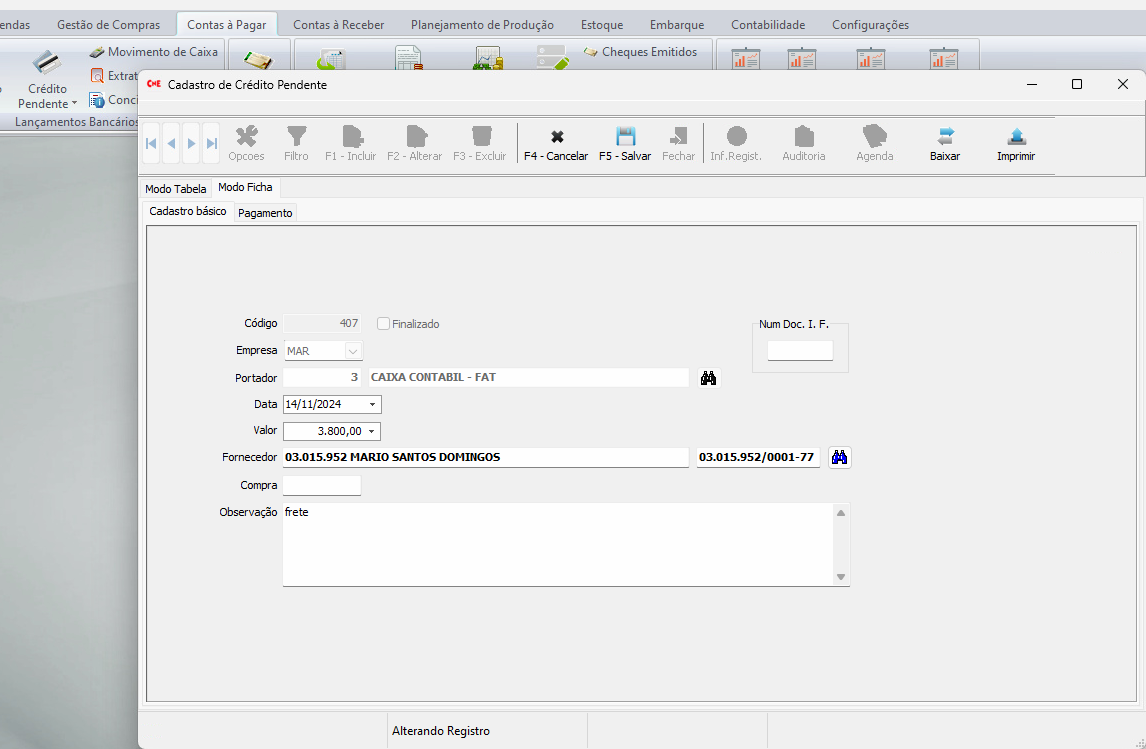Screen dimensions: 1146x749
Task: Open the Valor field dropdown arrow
Action: [x=372, y=431]
